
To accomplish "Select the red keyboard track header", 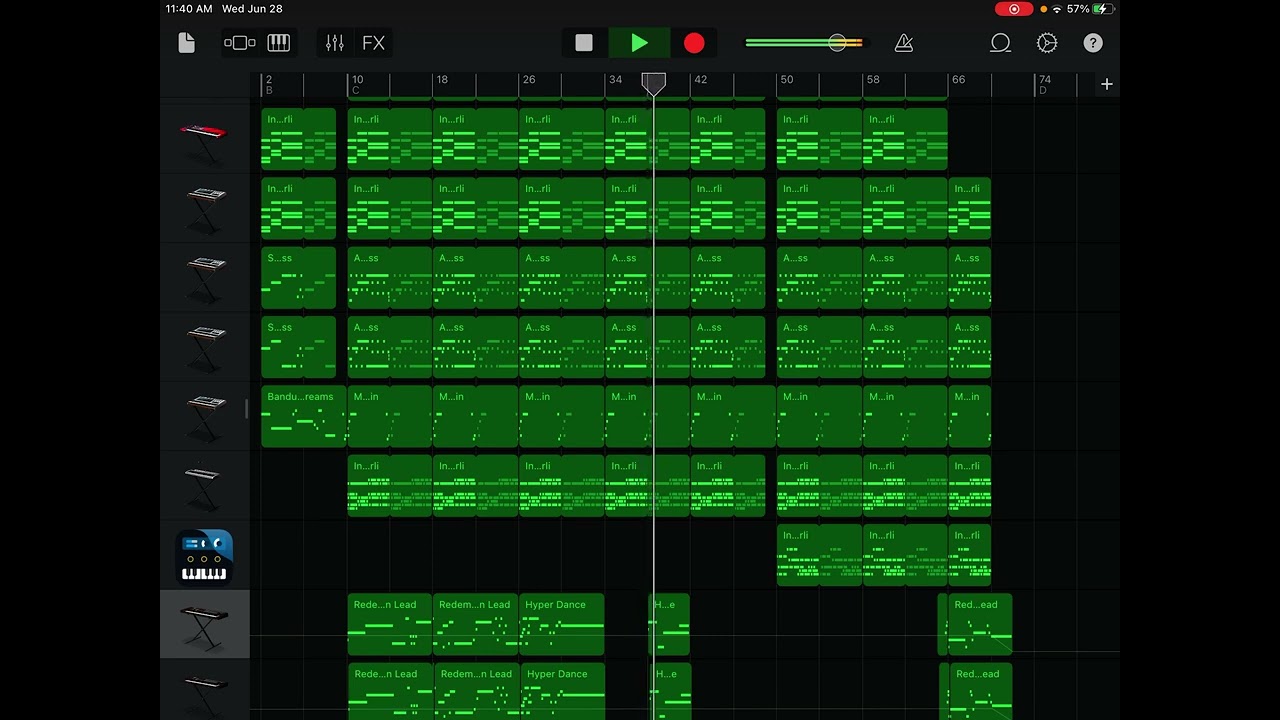I will pos(204,139).
